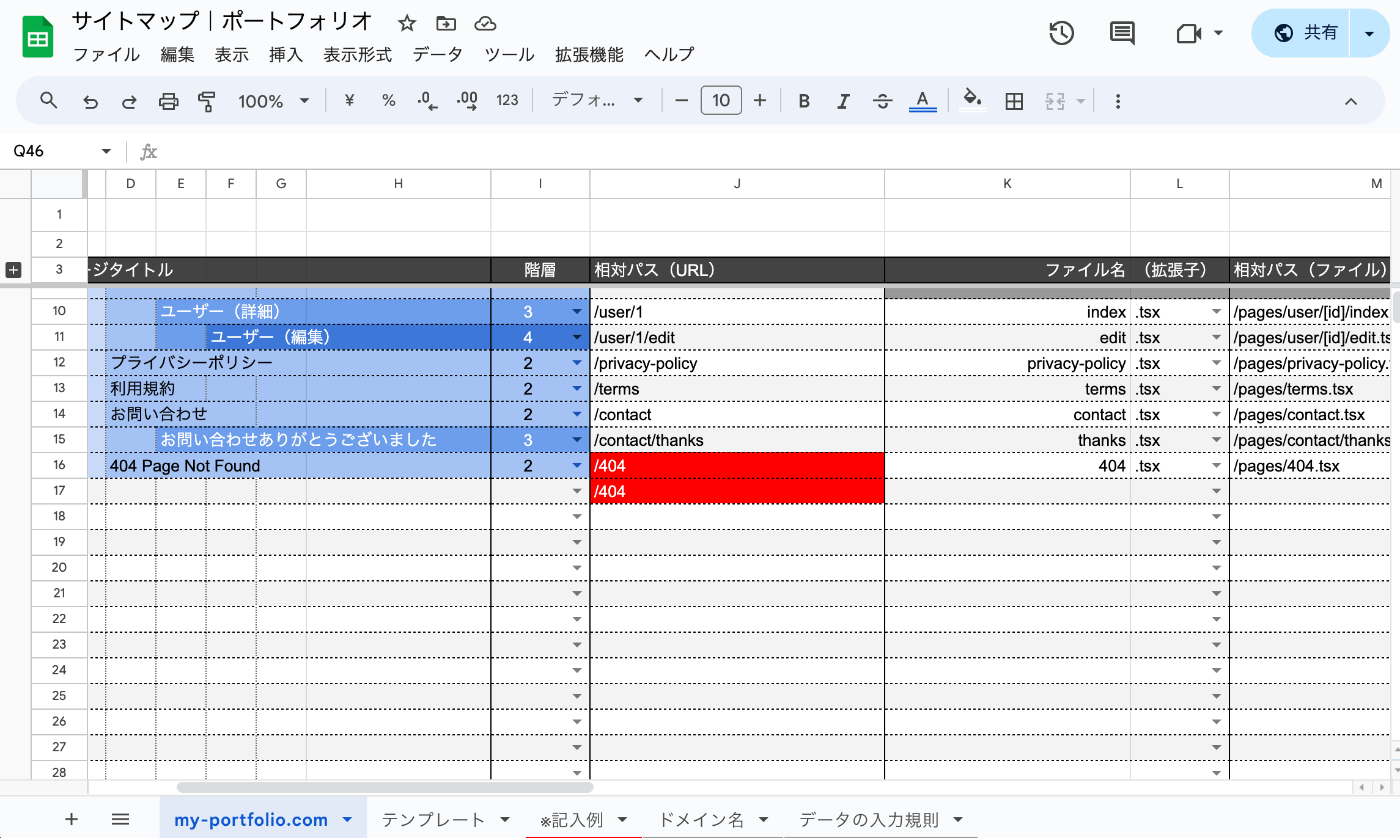Screen dimensions: 1400x838
Task: Toggle italic formatting
Action: pos(843,101)
